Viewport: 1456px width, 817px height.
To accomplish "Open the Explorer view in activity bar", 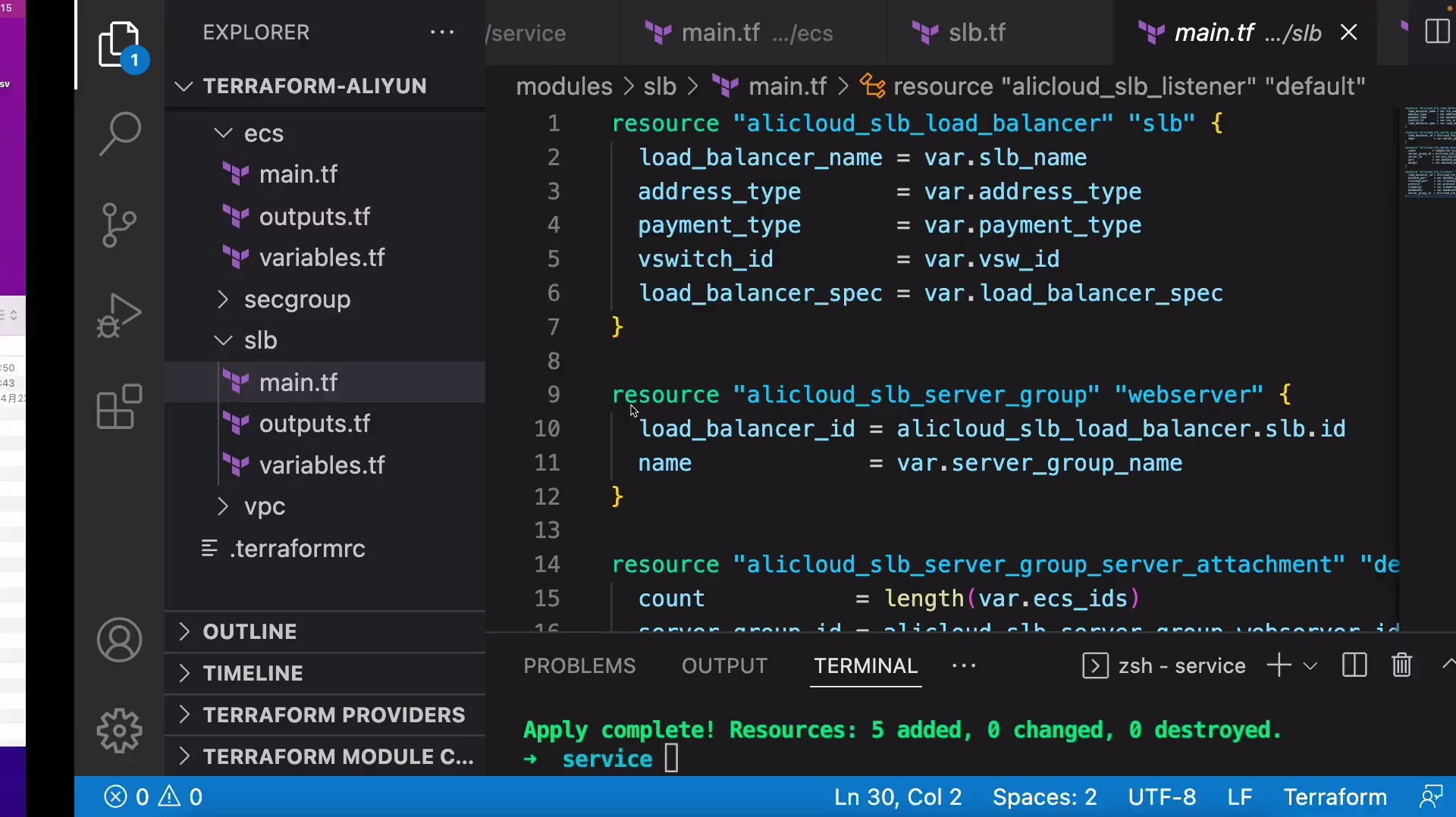I will (120, 44).
